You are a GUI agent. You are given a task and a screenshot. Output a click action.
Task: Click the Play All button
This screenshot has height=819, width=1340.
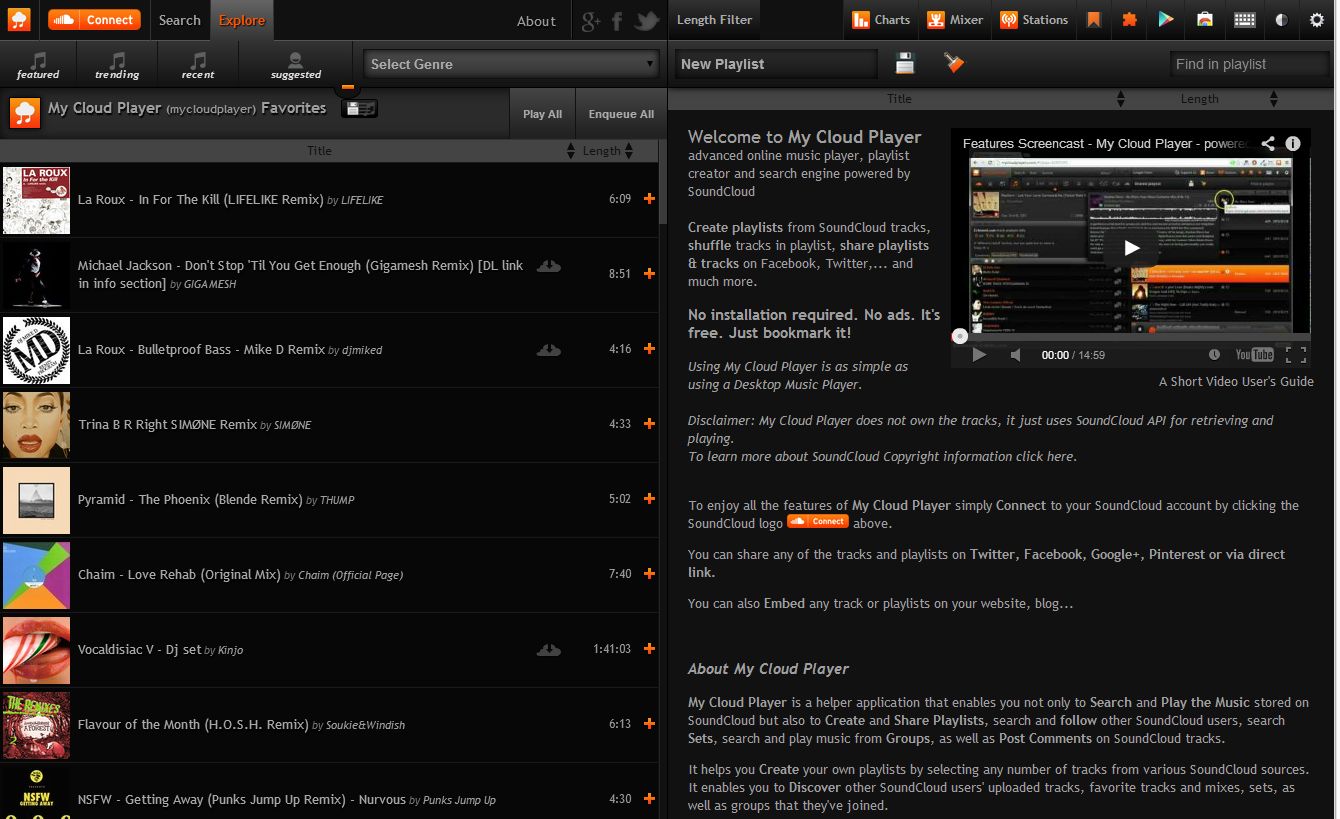tap(542, 114)
